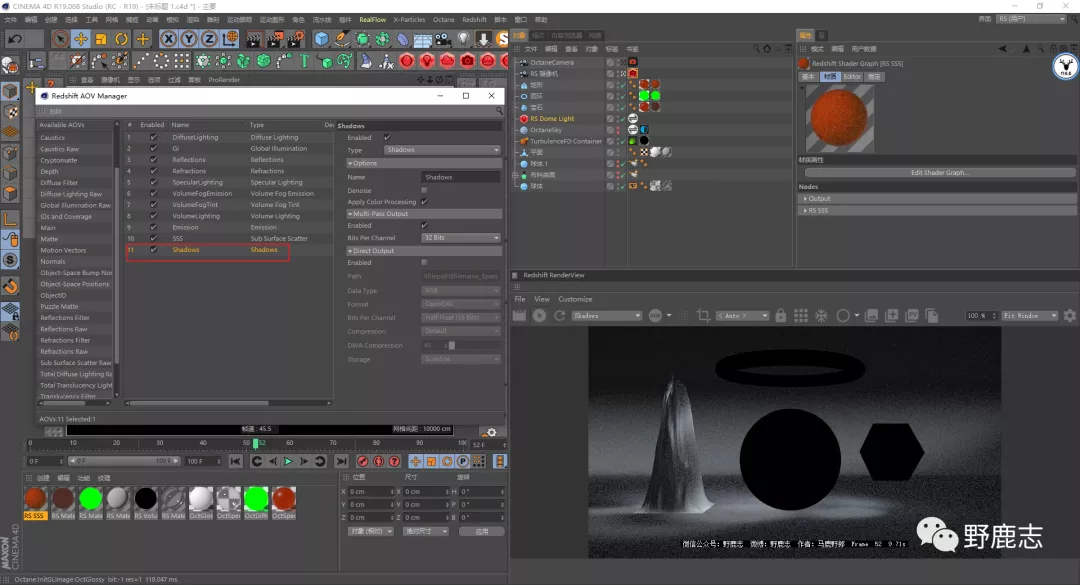Disable Apply Color Processing checkbox
Image resolution: width=1080 pixels, height=585 pixels.
coord(424,202)
